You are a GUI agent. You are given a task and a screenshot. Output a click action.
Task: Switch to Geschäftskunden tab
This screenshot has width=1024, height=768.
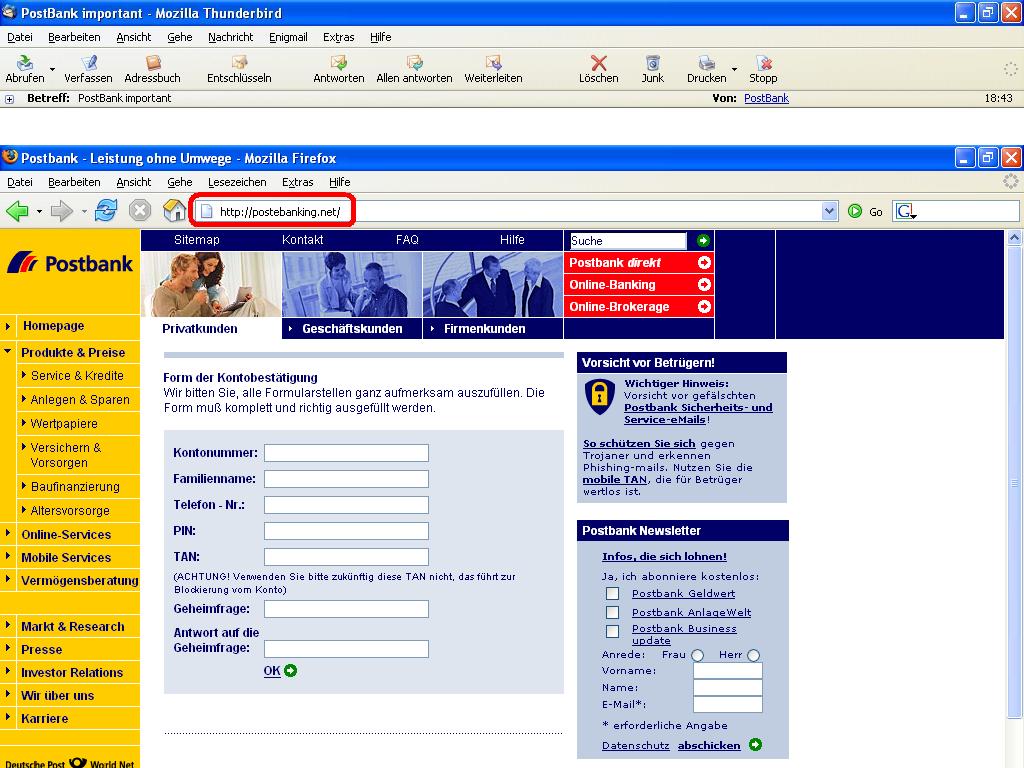352,328
